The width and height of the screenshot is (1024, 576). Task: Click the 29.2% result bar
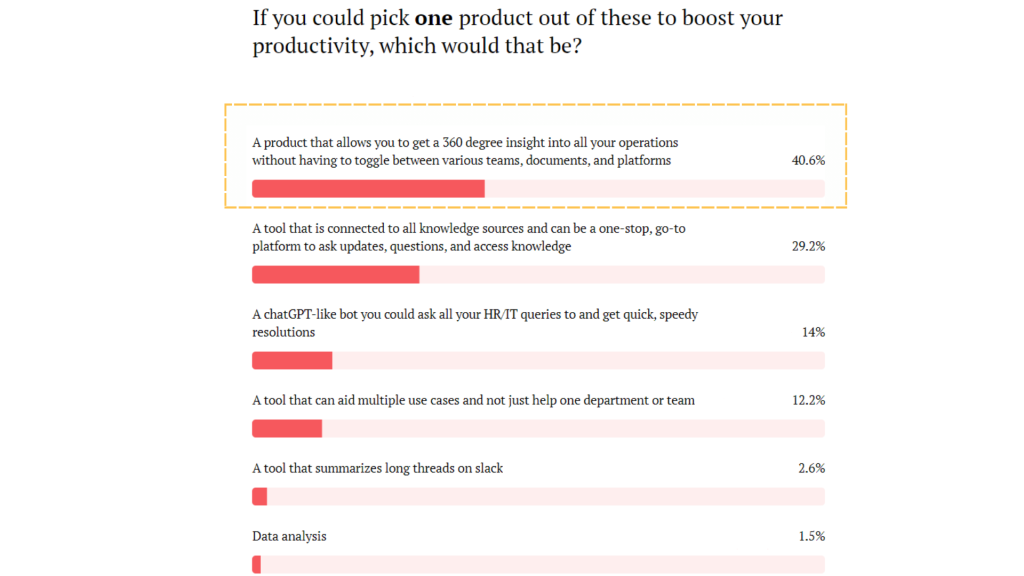[x=538, y=275]
